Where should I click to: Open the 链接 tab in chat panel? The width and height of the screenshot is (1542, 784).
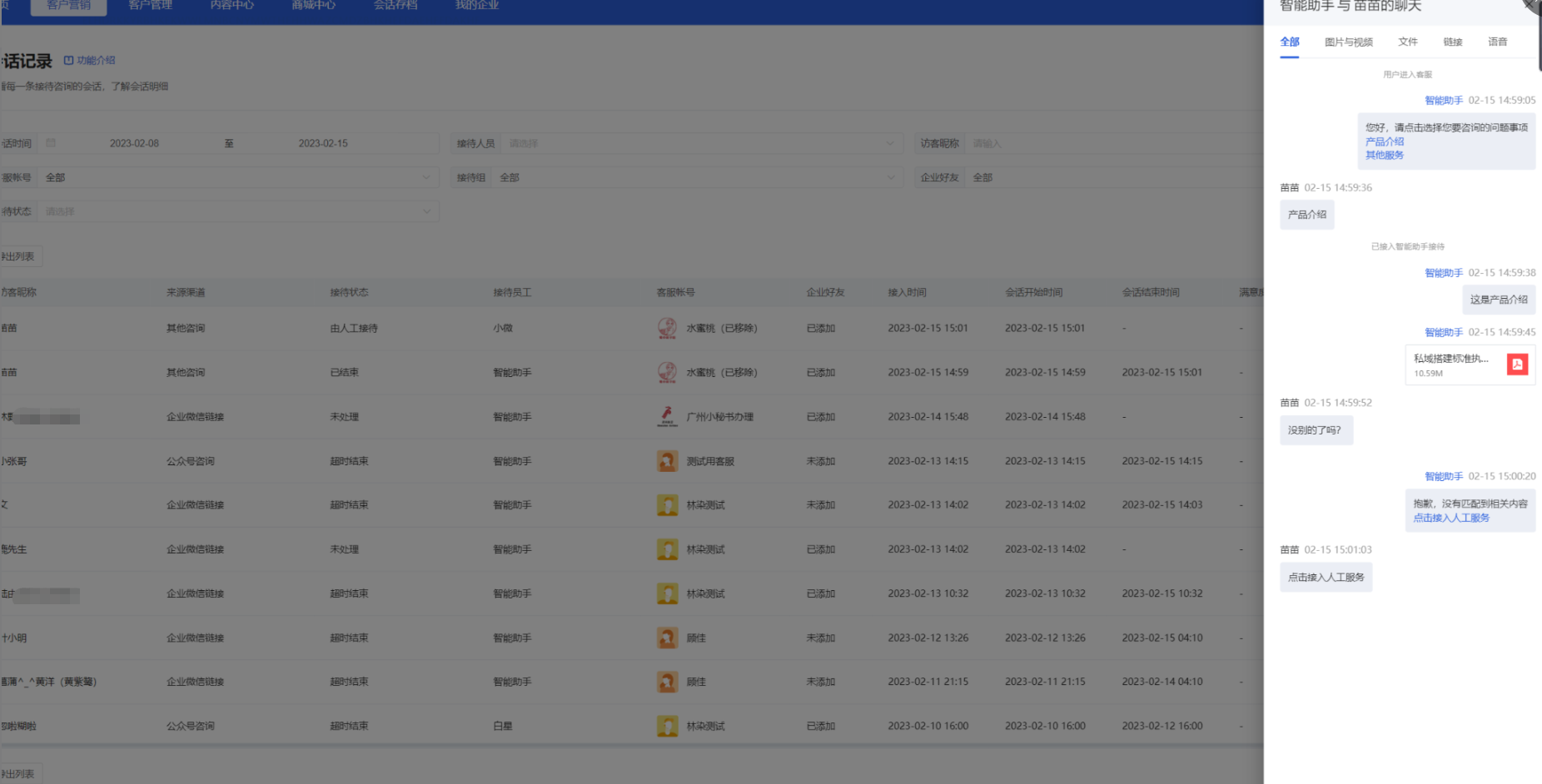coord(1453,42)
